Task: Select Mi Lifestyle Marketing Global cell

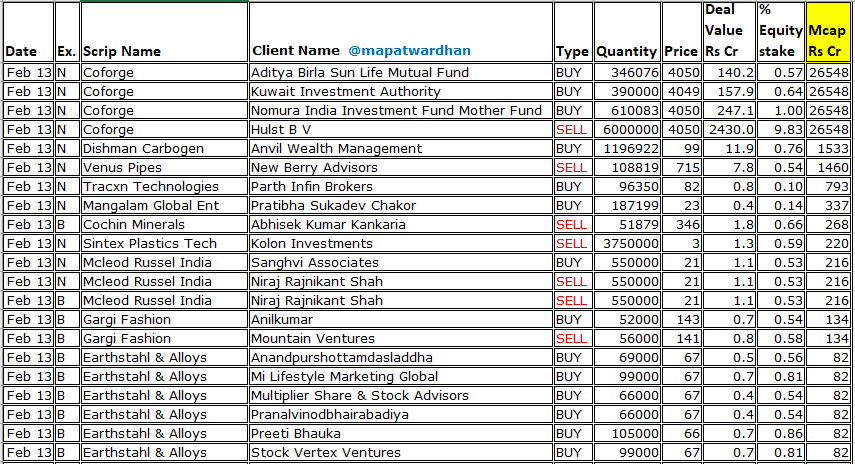Action: click(401, 377)
